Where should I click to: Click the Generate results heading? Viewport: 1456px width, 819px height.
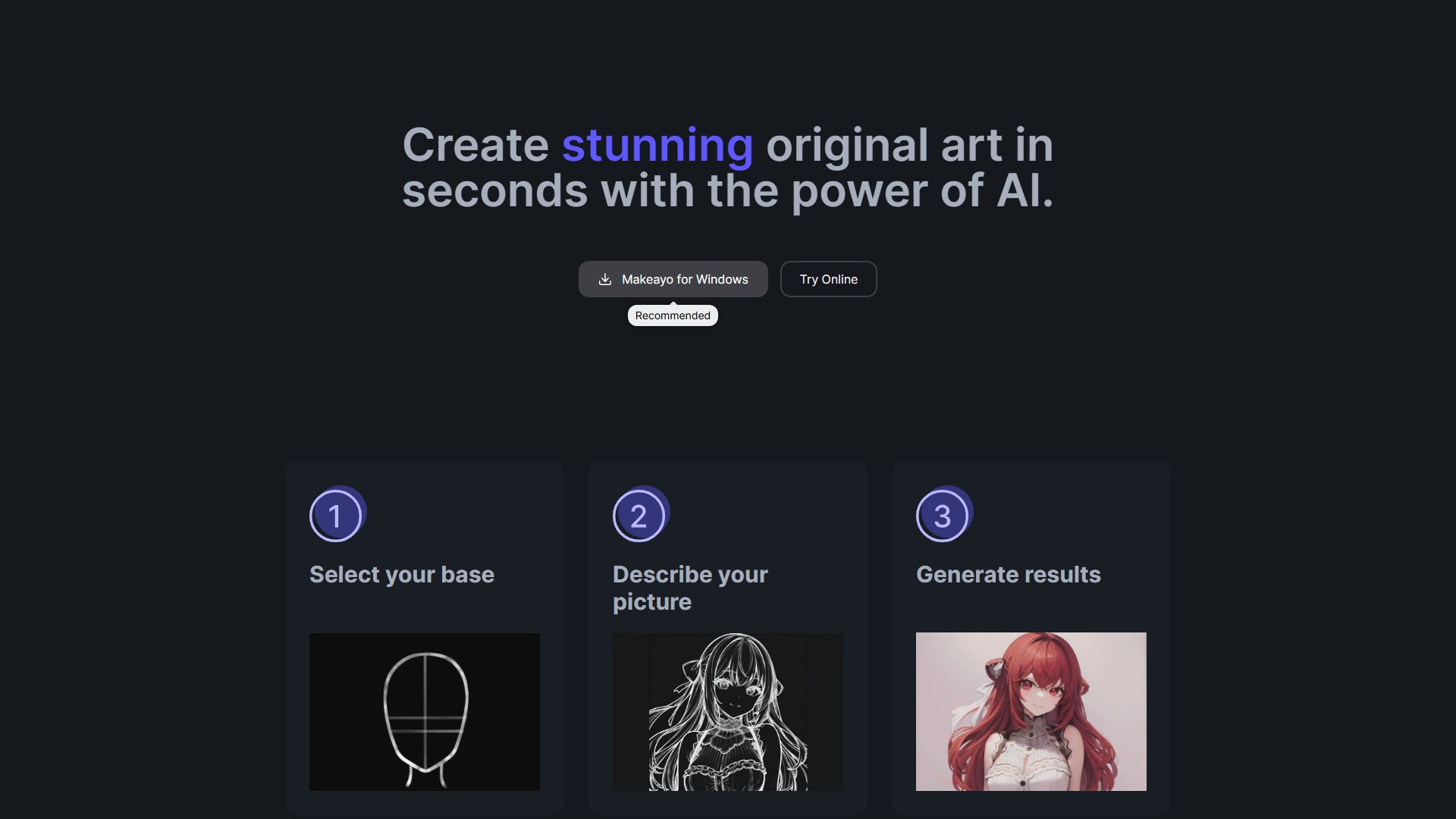(1008, 574)
